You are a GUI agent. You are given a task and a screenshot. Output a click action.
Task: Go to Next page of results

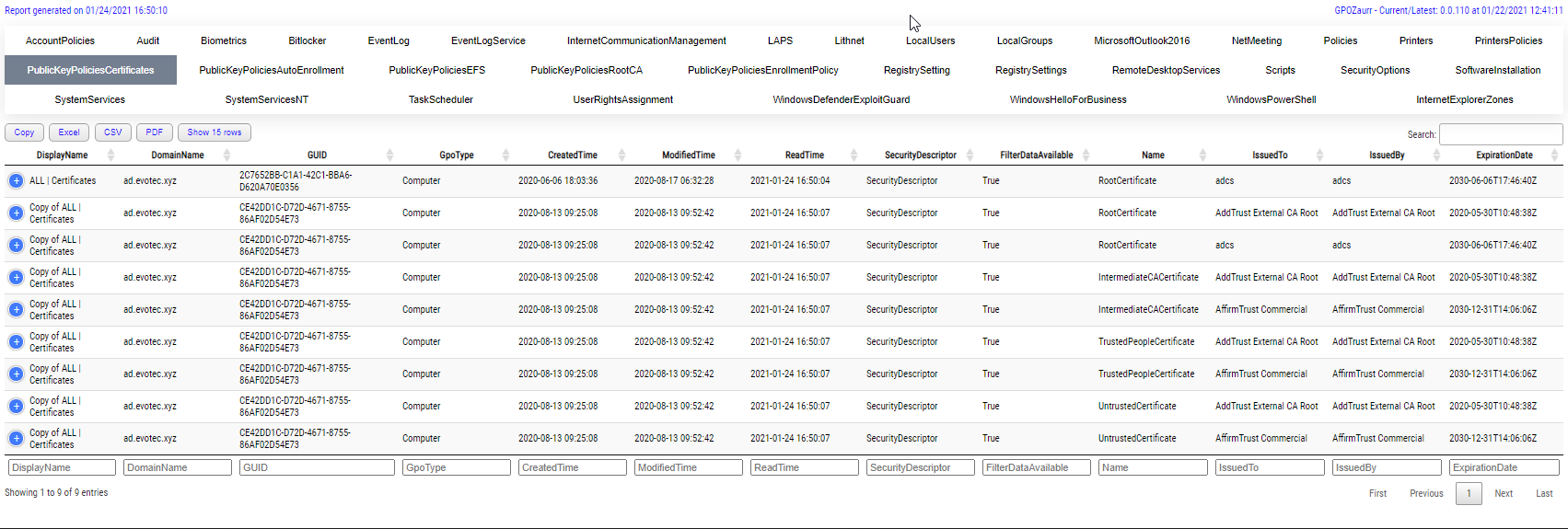click(1503, 493)
